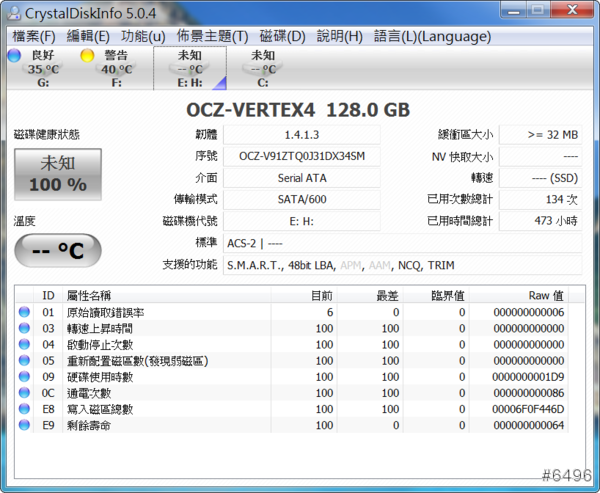Click the CrystalDiskInfo app icon in title bar
600x493 pixels.
click(x=15, y=12)
